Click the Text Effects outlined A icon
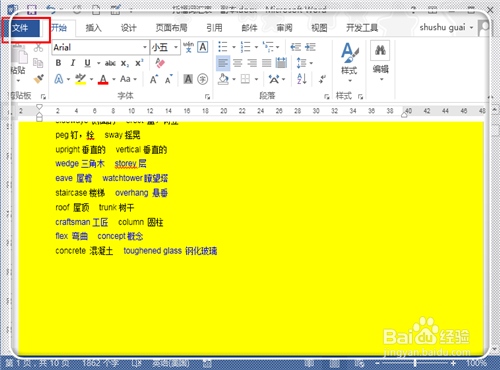Viewport: 500px width, 370px height. [x=59, y=79]
